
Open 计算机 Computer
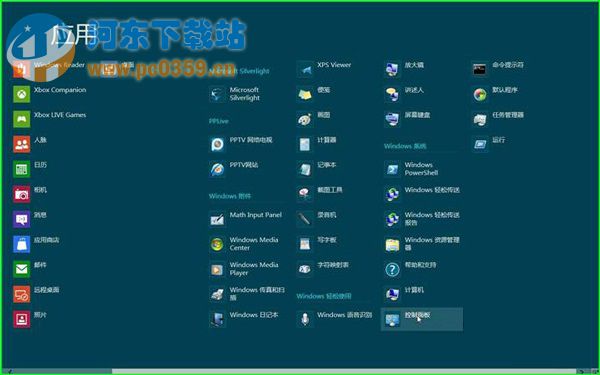click(x=404, y=294)
